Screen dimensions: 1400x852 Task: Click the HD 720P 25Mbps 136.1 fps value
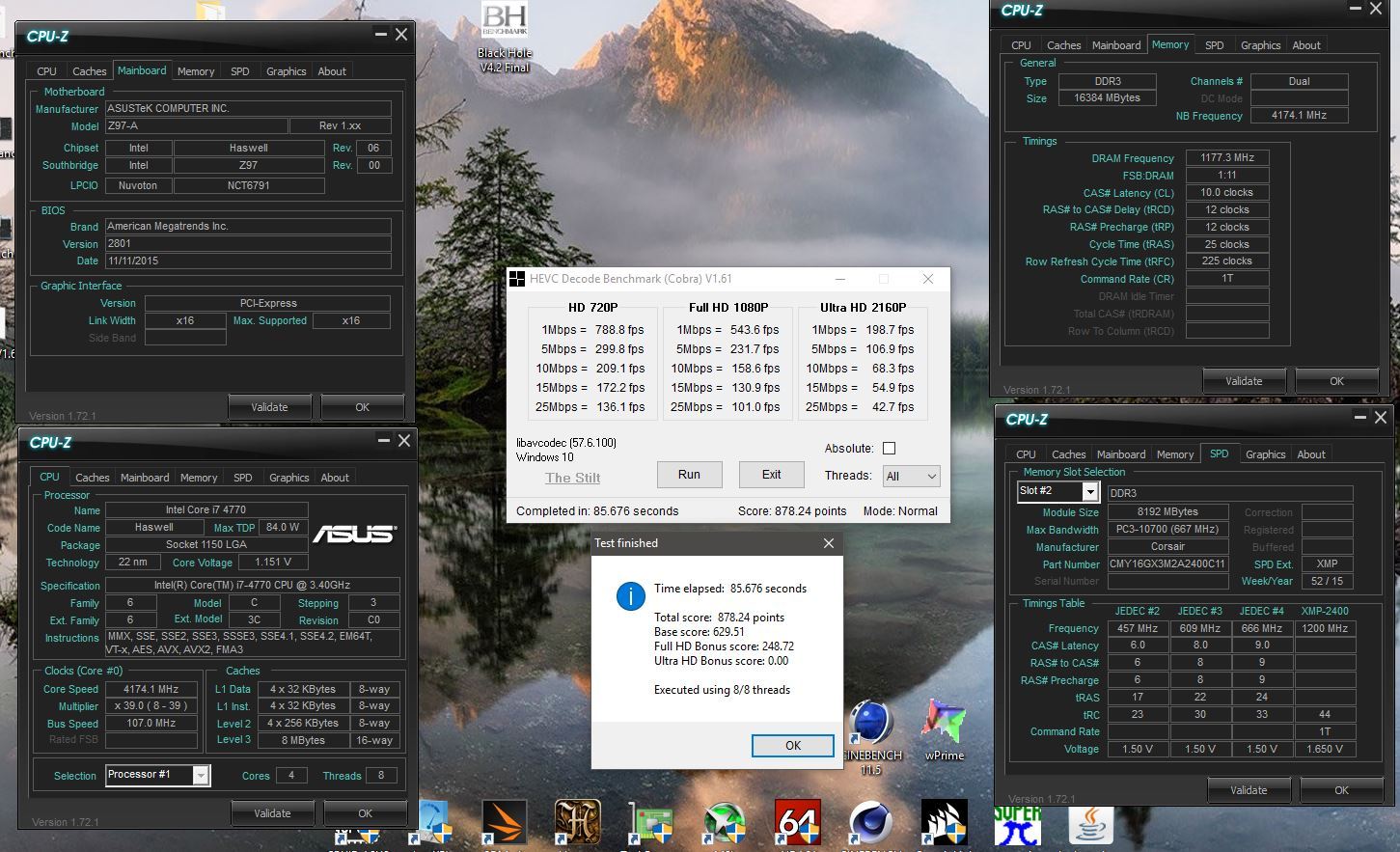tap(620, 407)
